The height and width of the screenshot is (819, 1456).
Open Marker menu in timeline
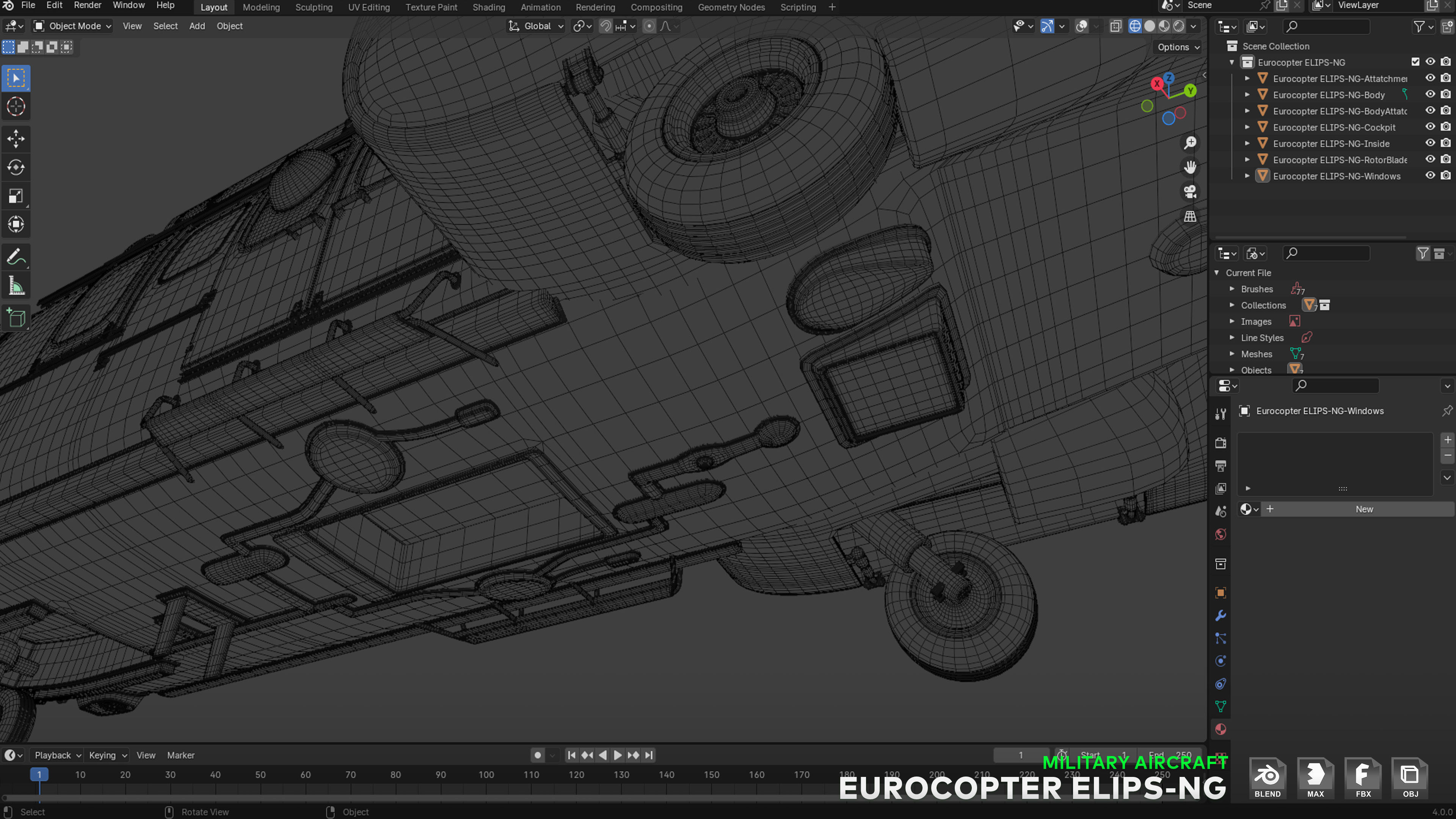(x=181, y=755)
